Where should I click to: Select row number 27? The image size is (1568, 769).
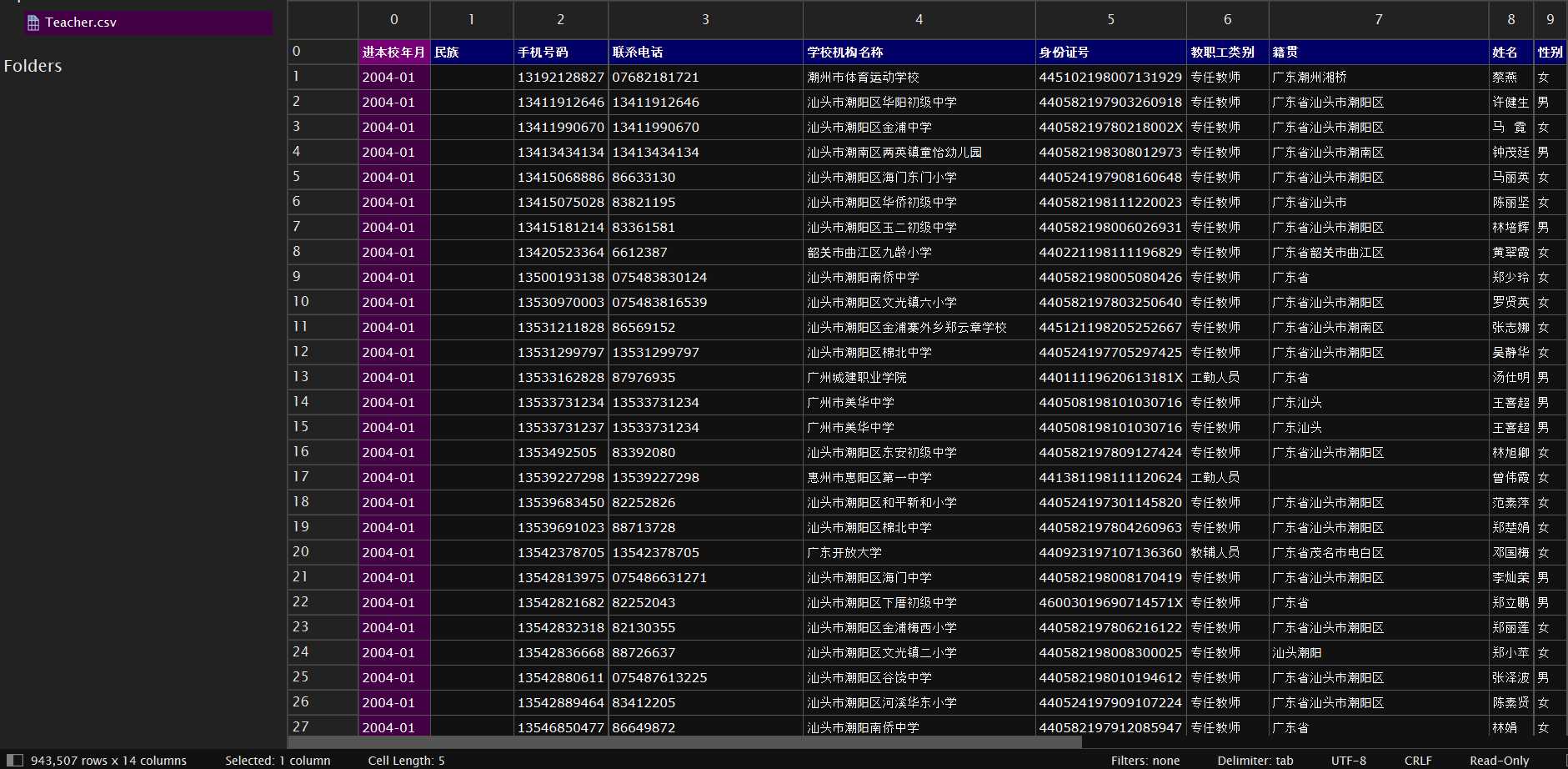323,726
